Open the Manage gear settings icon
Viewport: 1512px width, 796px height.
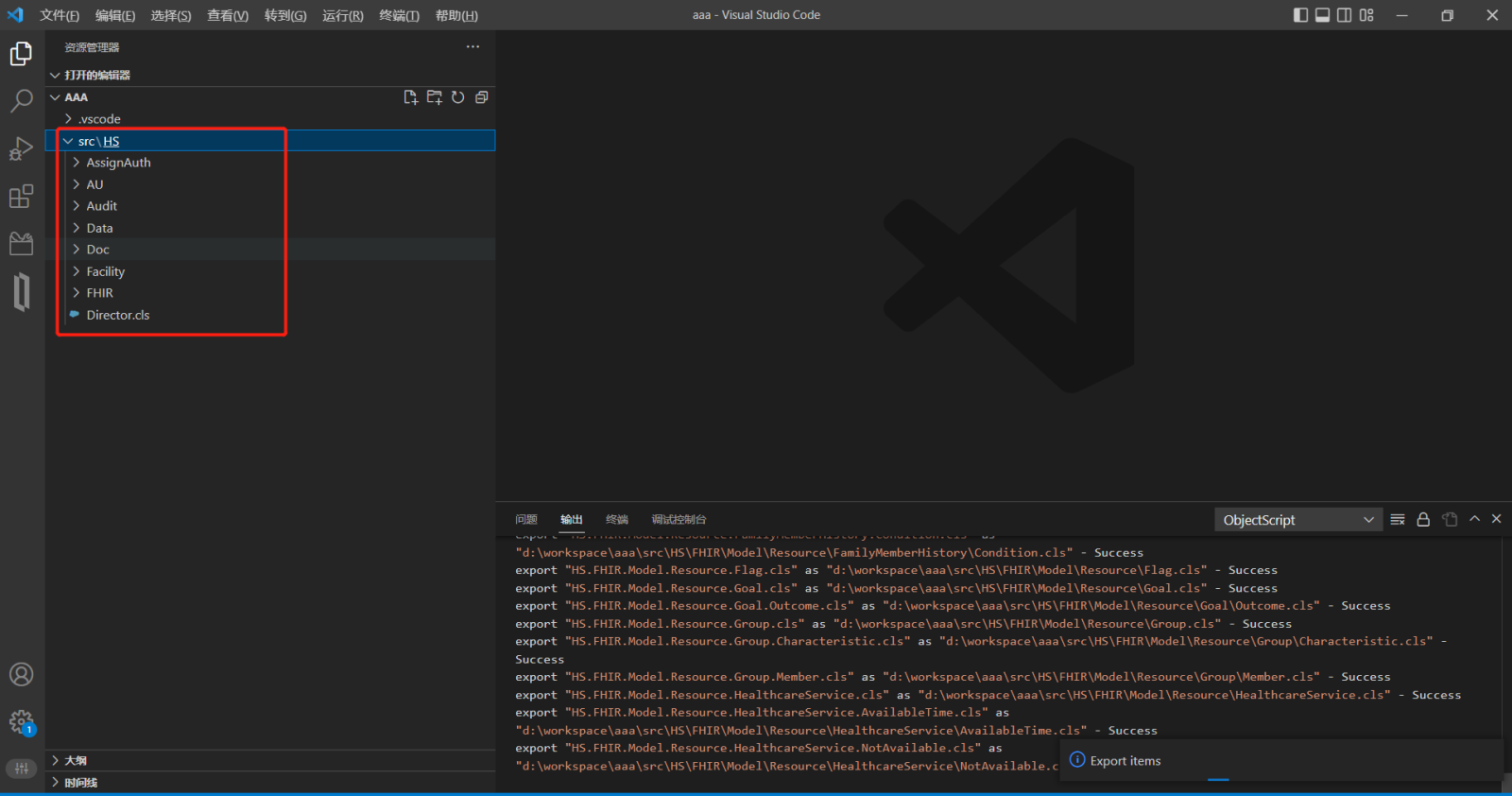(21, 722)
